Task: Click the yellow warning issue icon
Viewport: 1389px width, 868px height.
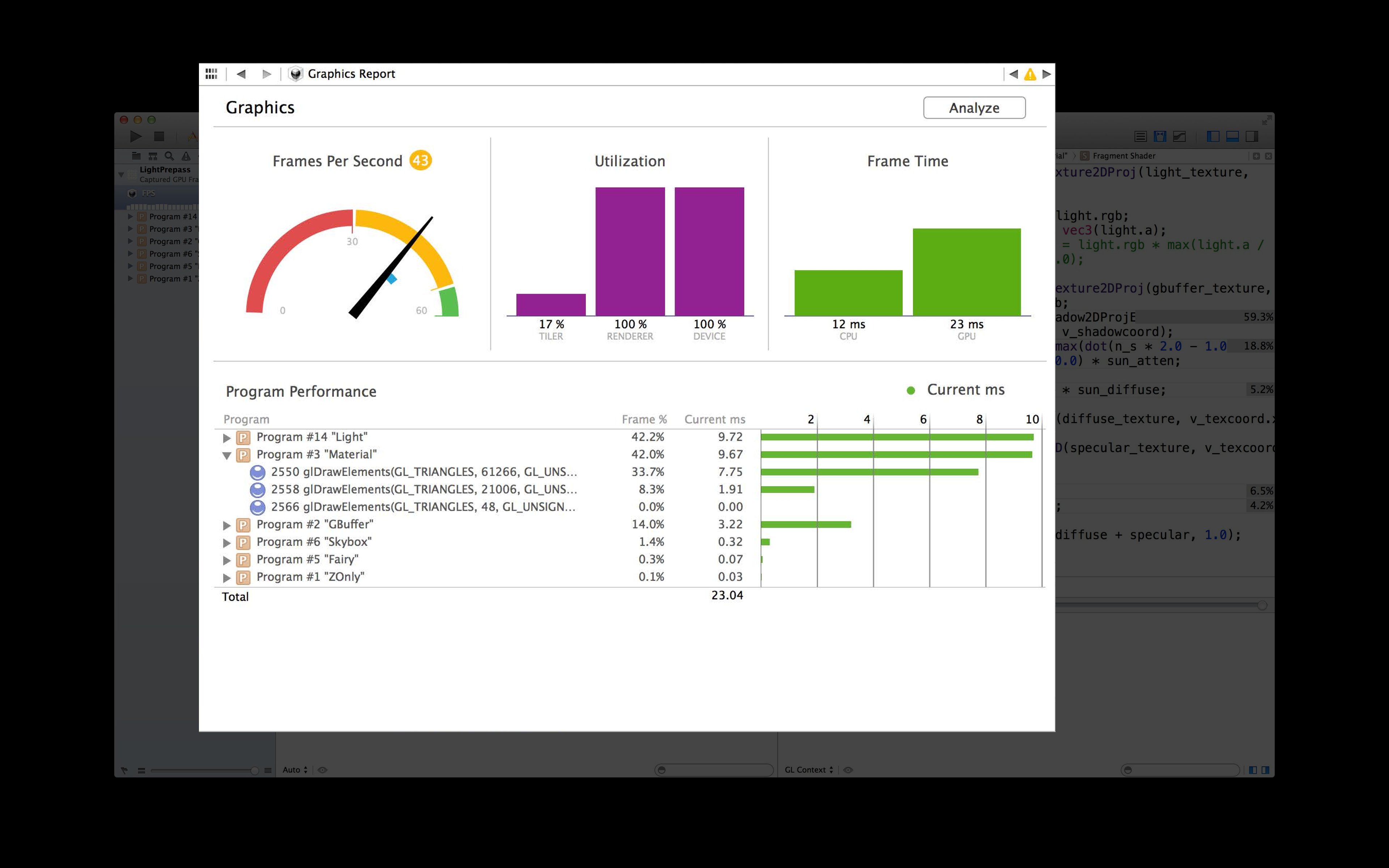Action: [1030, 74]
